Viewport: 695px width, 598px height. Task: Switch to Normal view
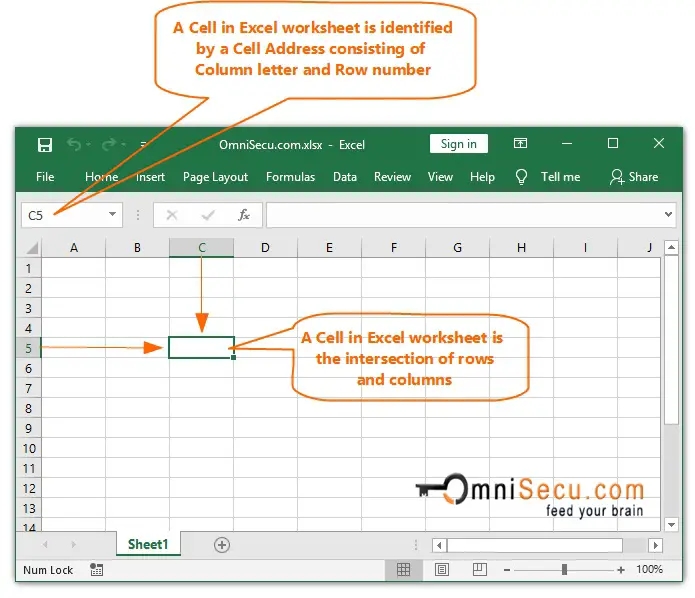tap(403, 569)
